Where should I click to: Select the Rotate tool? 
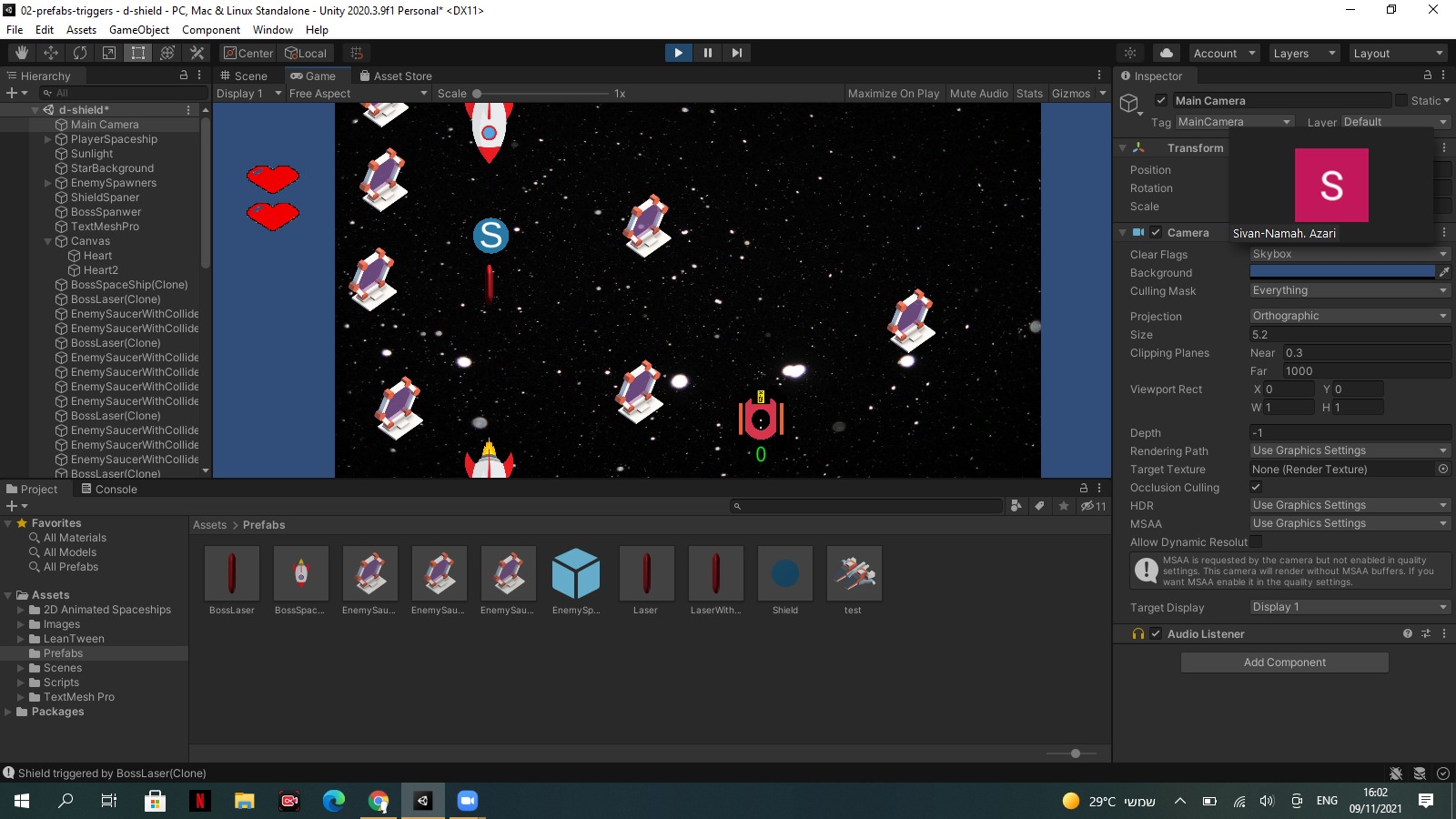(80, 53)
